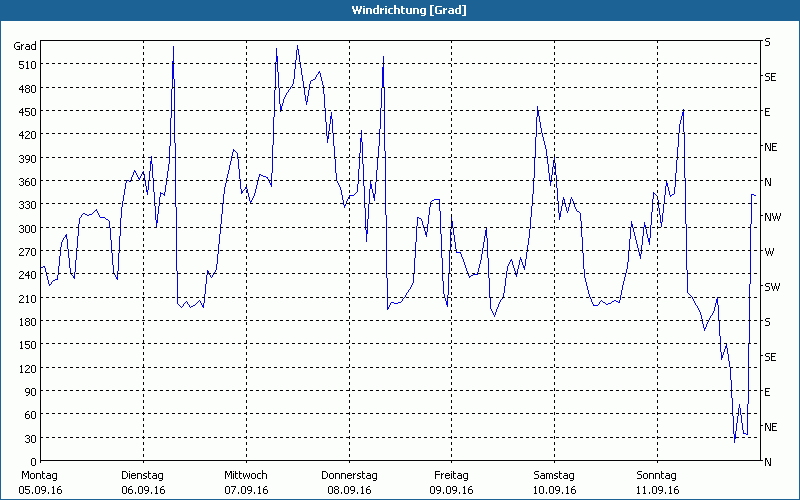Click the 60 axis value
The image size is (800, 500).
coord(30,415)
